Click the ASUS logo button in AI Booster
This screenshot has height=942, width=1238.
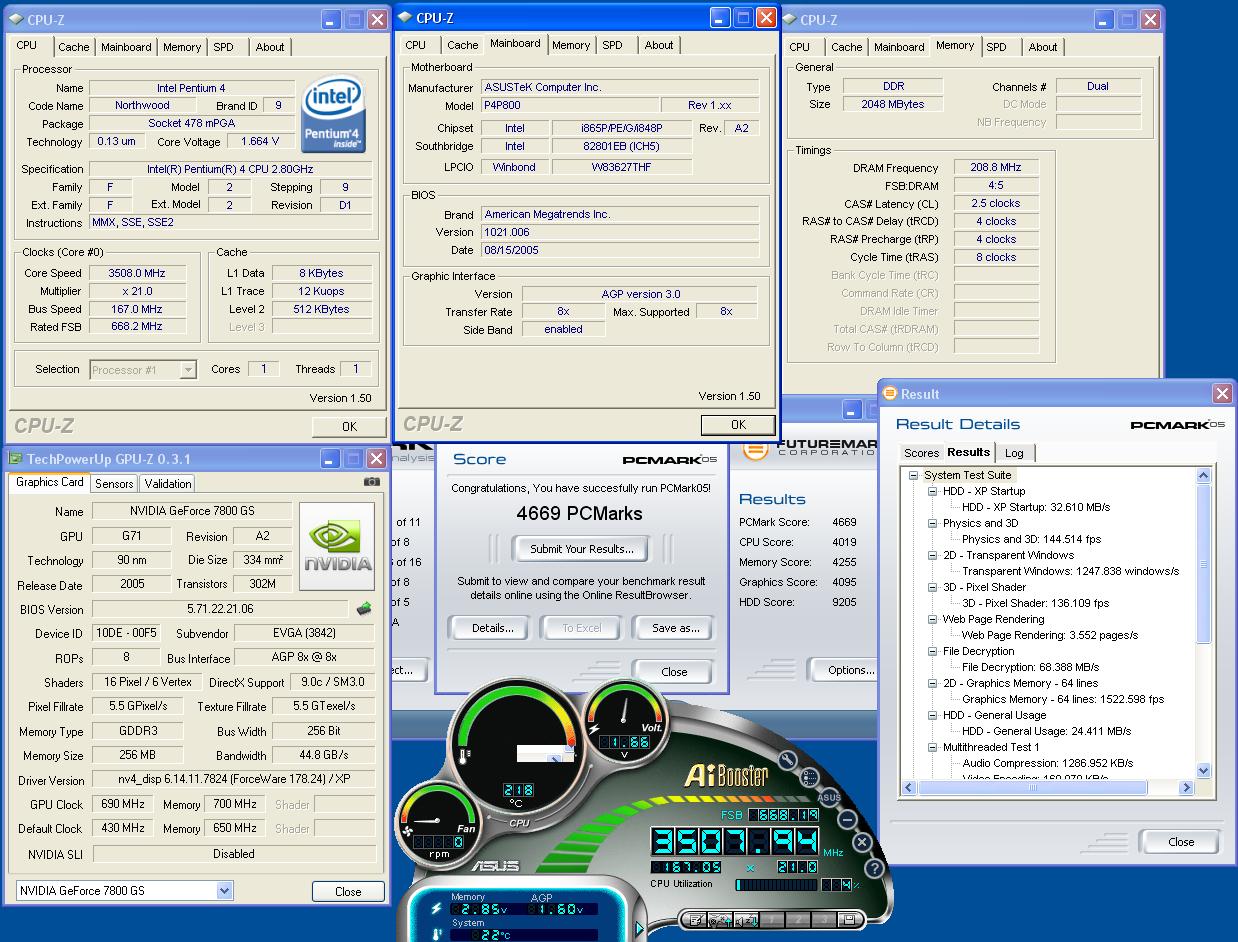click(x=829, y=797)
